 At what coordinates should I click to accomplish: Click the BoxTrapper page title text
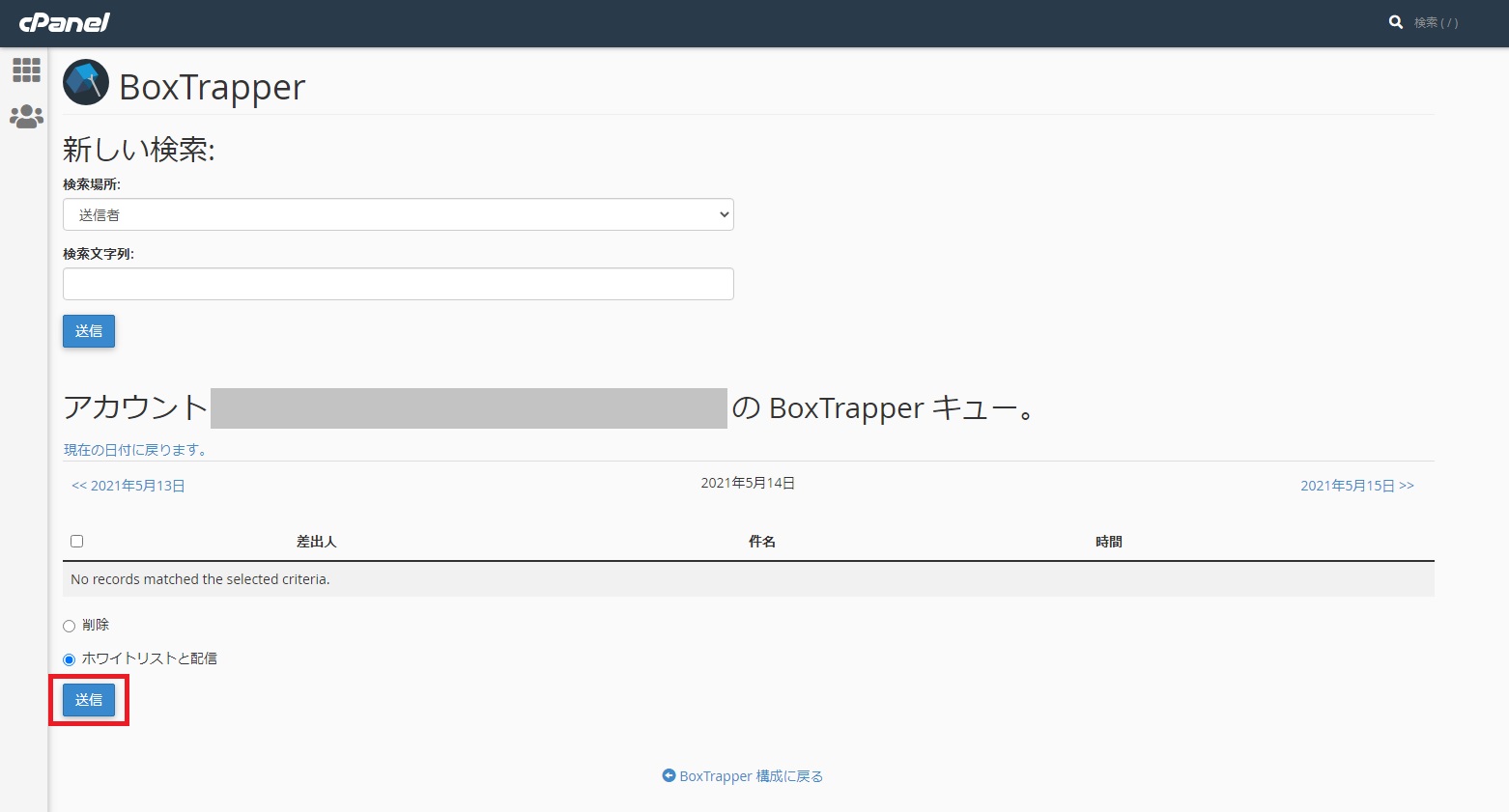tap(213, 87)
